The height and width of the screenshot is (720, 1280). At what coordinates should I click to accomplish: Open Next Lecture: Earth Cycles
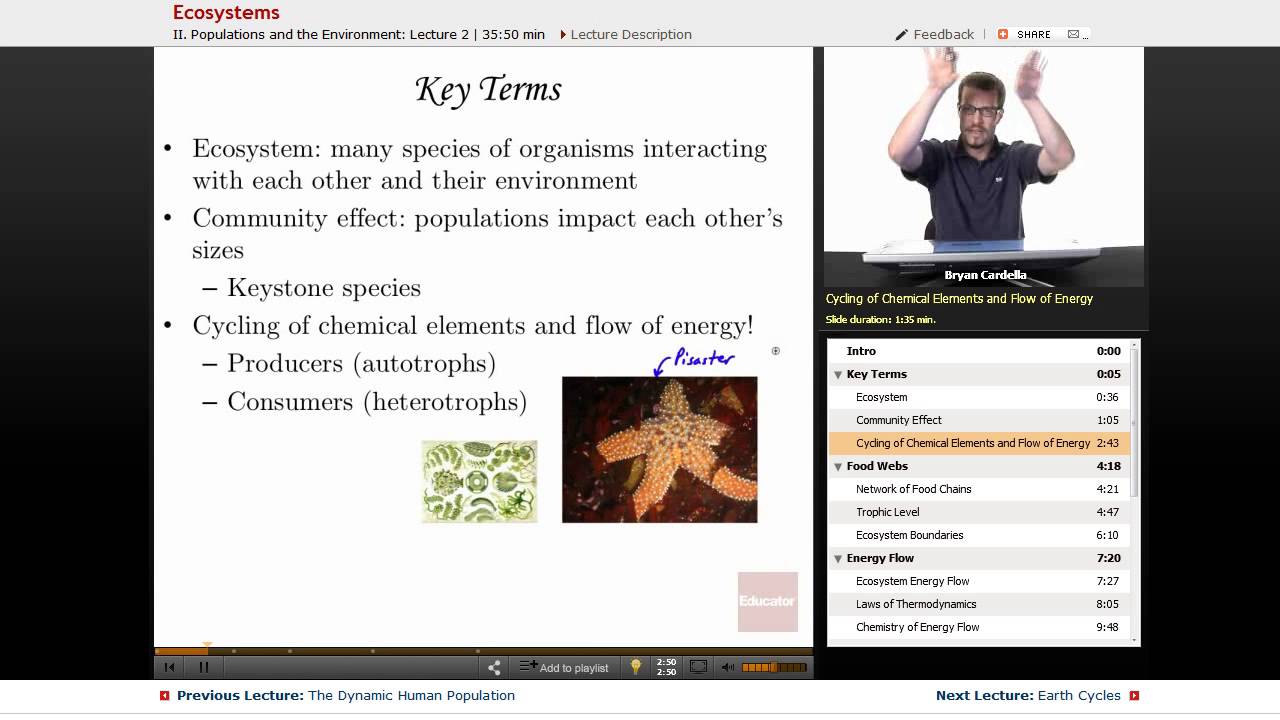click(x=1028, y=695)
